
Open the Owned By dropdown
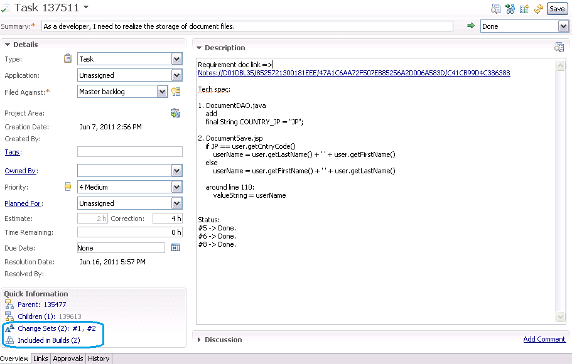click(177, 170)
